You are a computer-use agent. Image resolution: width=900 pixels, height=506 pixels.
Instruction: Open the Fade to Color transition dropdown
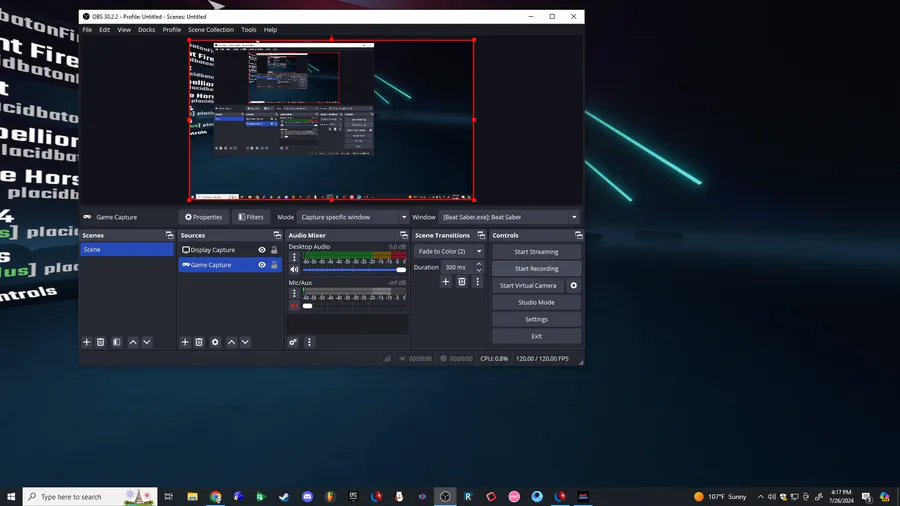tap(448, 251)
